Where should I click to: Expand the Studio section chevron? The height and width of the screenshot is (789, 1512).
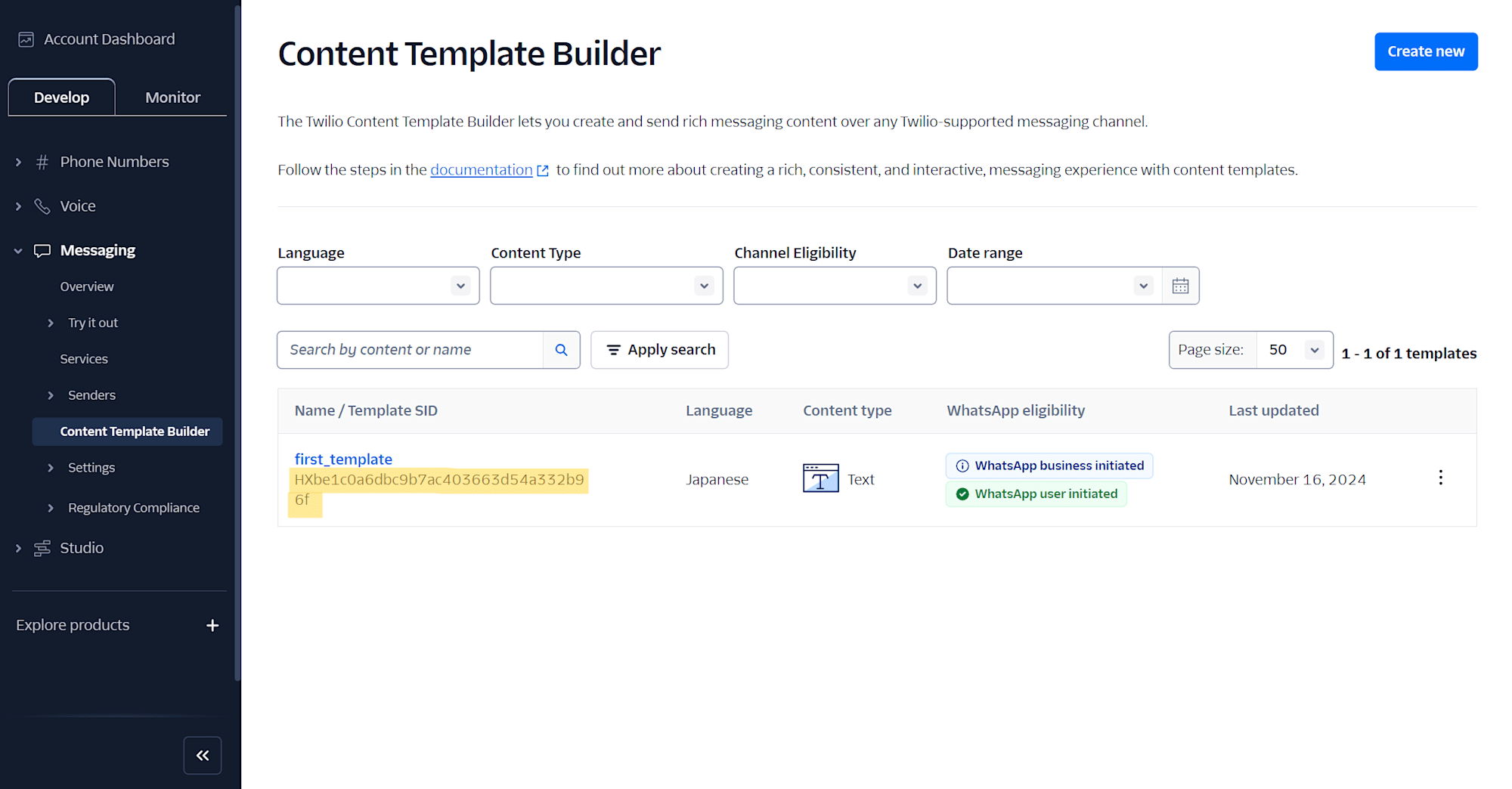tap(19, 549)
